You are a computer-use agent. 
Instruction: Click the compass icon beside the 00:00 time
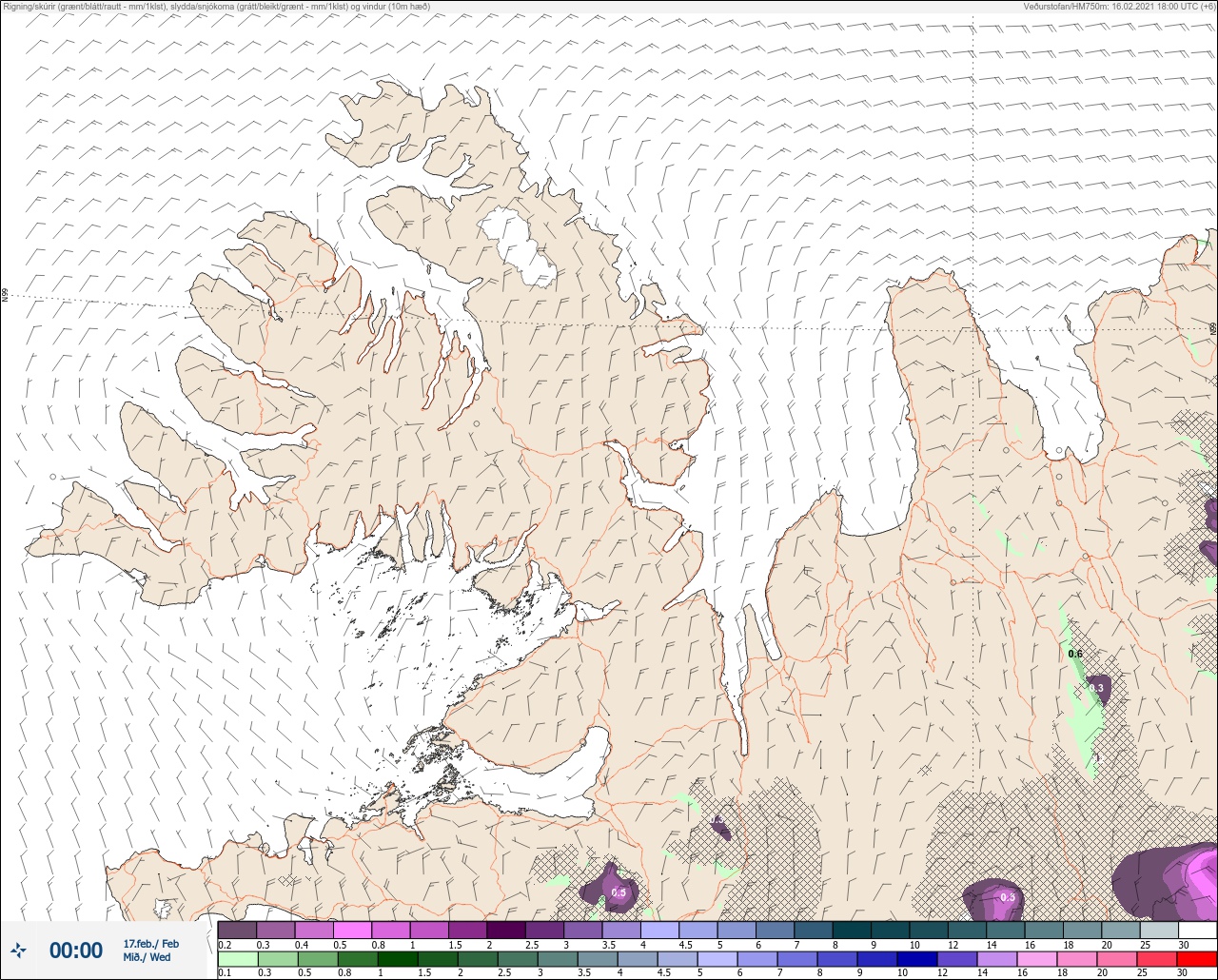[x=19, y=950]
